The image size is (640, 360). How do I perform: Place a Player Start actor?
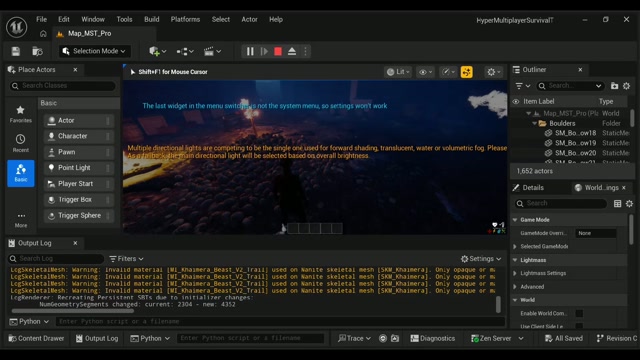point(78,184)
